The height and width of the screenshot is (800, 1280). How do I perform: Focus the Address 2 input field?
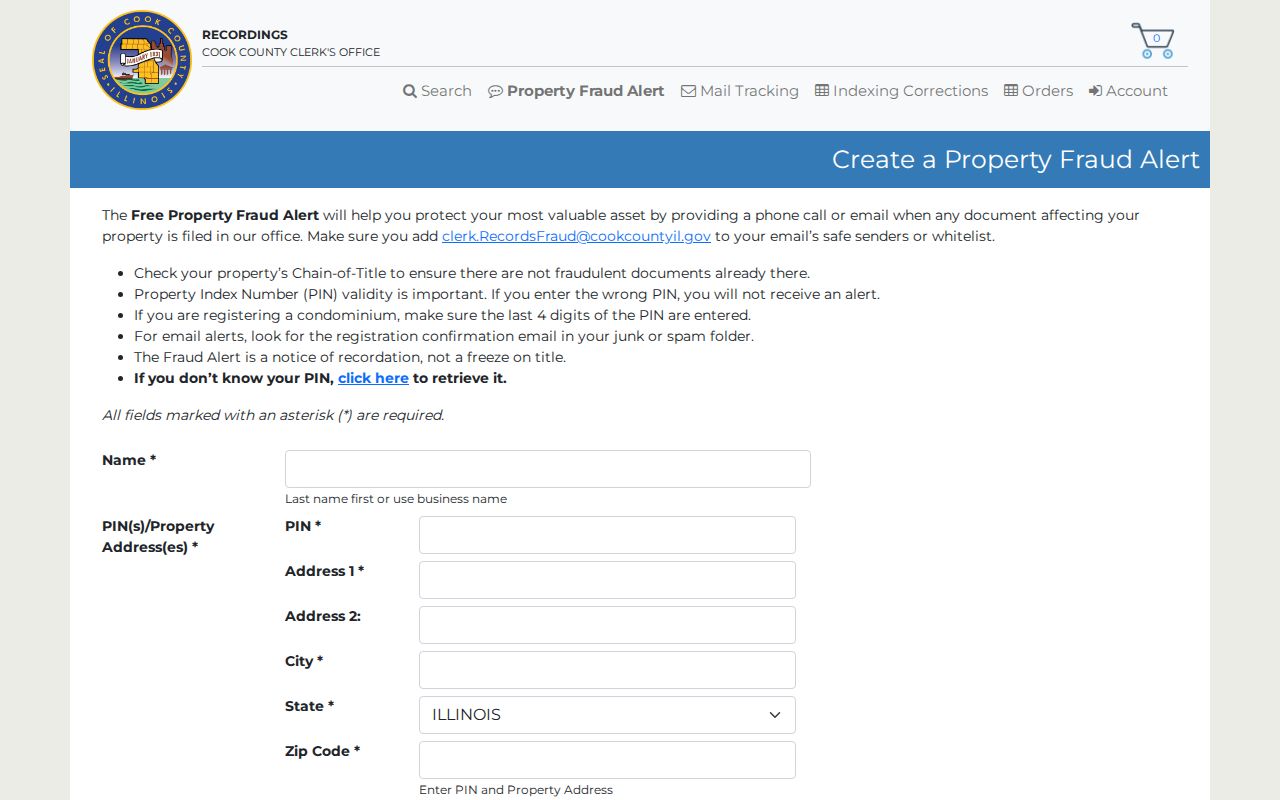pyautogui.click(x=607, y=625)
